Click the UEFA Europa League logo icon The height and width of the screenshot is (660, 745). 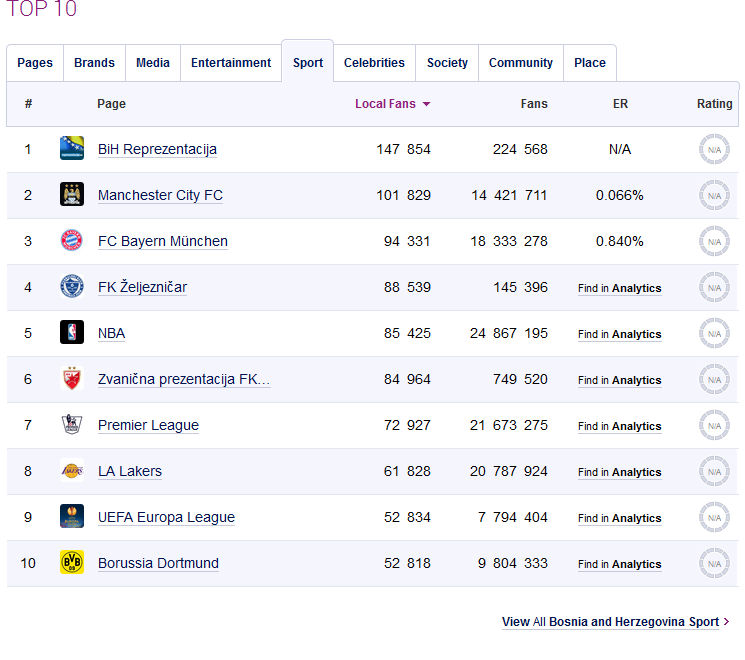click(x=72, y=517)
